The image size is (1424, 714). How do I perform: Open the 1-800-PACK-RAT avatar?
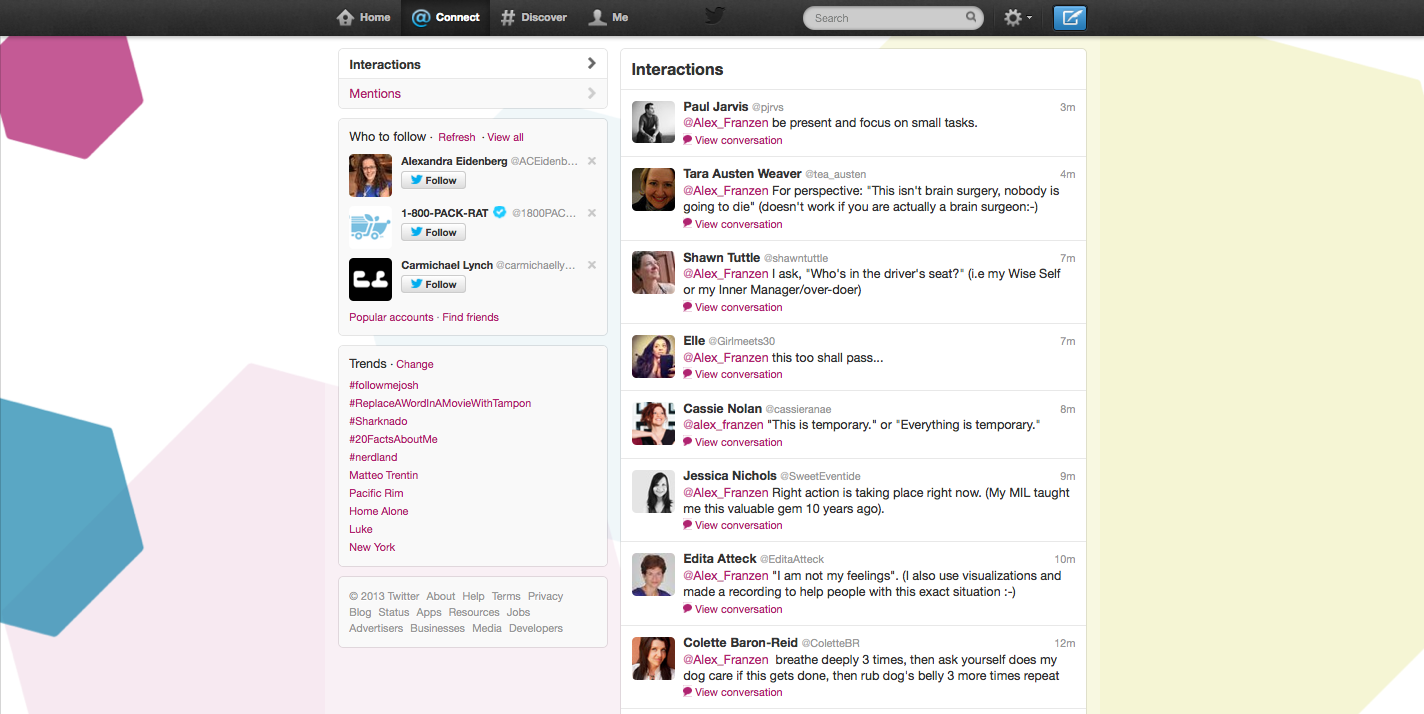pos(370,227)
